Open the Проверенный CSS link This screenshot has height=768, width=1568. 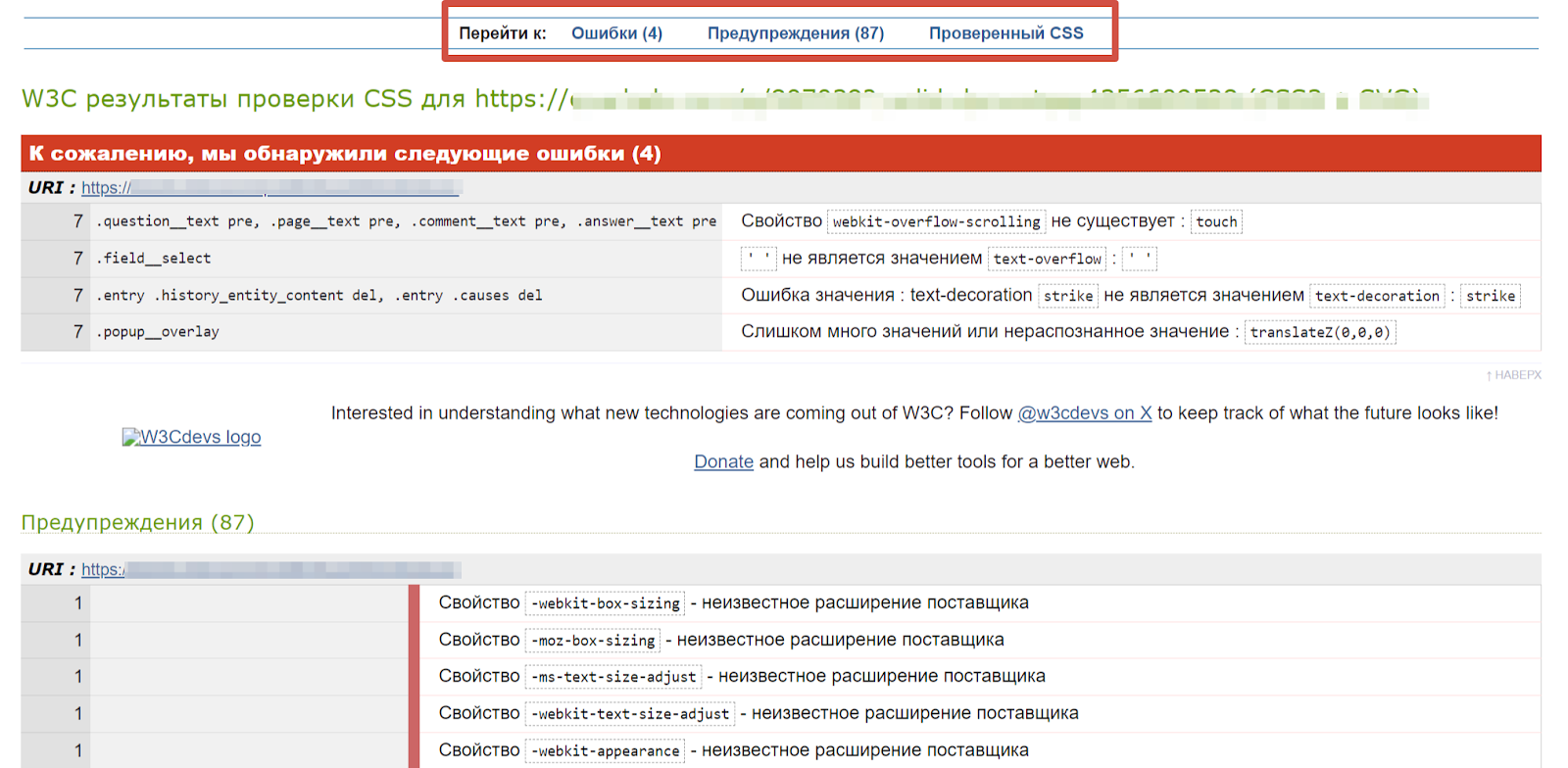pyautogui.click(x=1005, y=33)
